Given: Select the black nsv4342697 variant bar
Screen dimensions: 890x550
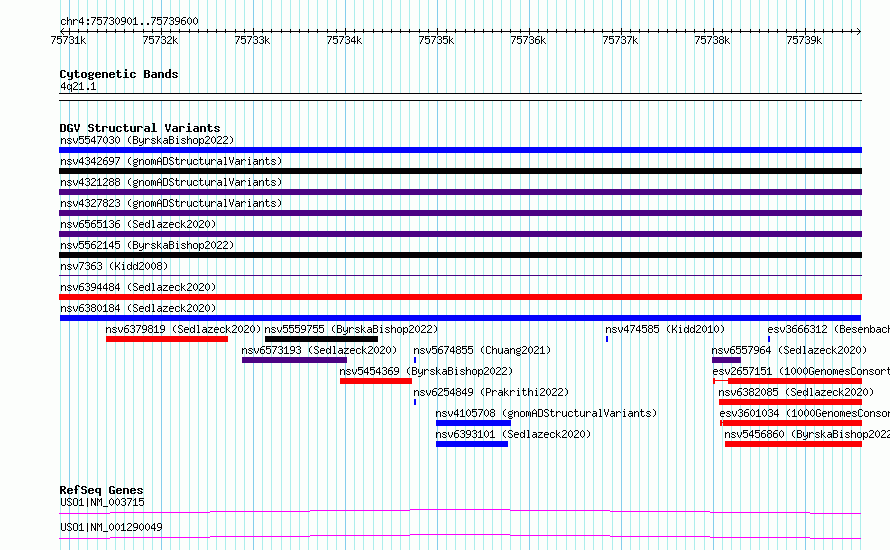Looking at the screenshot, I should (460, 171).
